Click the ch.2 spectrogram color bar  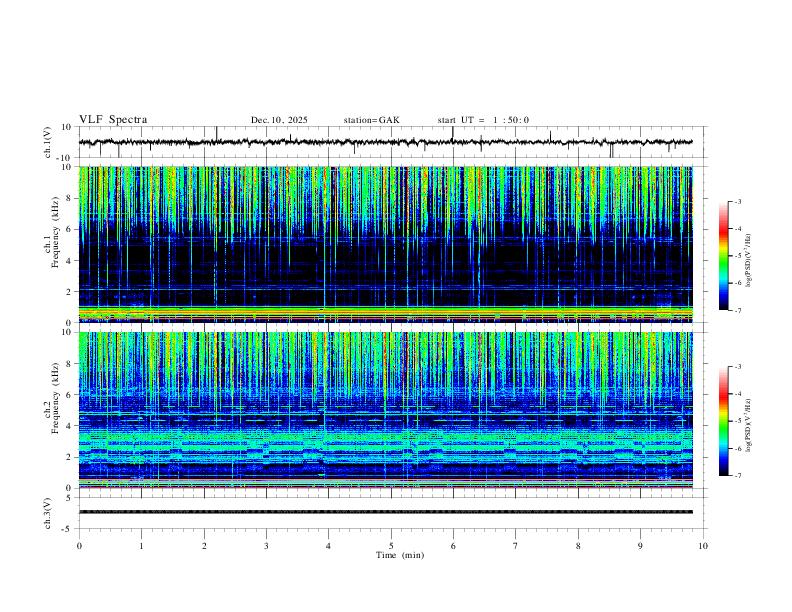pos(724,421)
